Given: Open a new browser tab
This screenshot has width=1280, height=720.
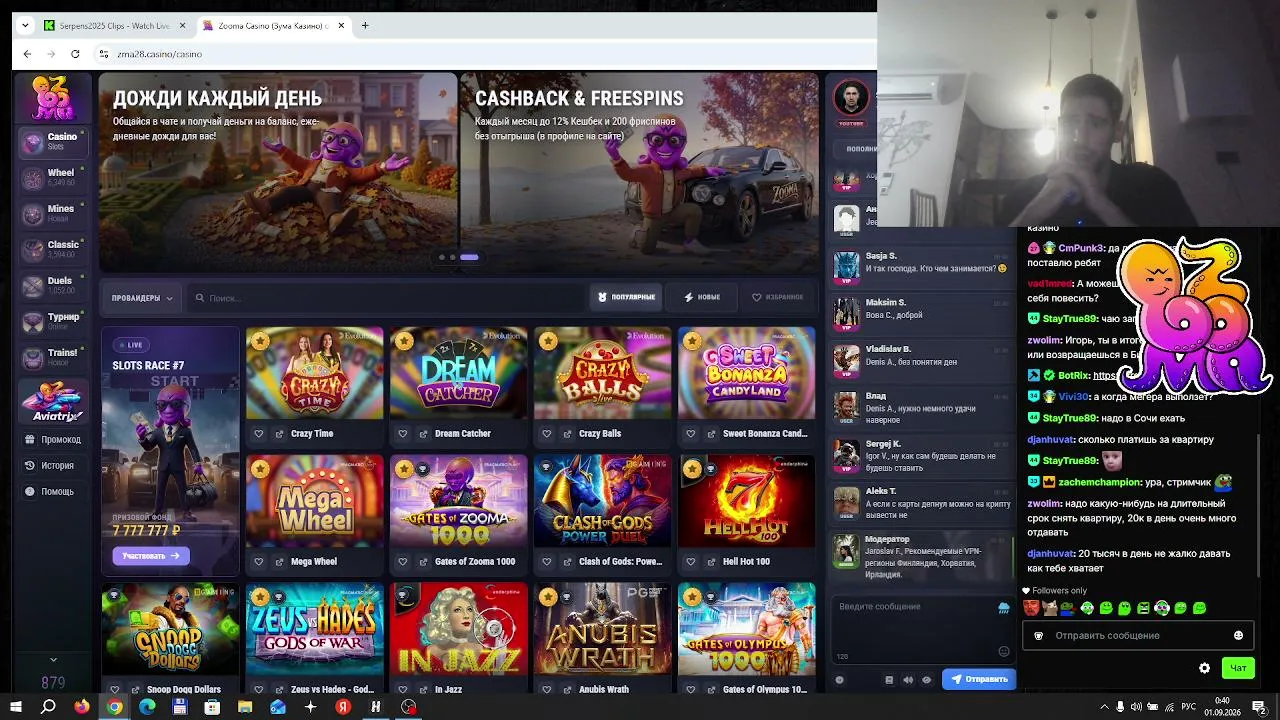Looking at the screenshot, I should 365,25.
